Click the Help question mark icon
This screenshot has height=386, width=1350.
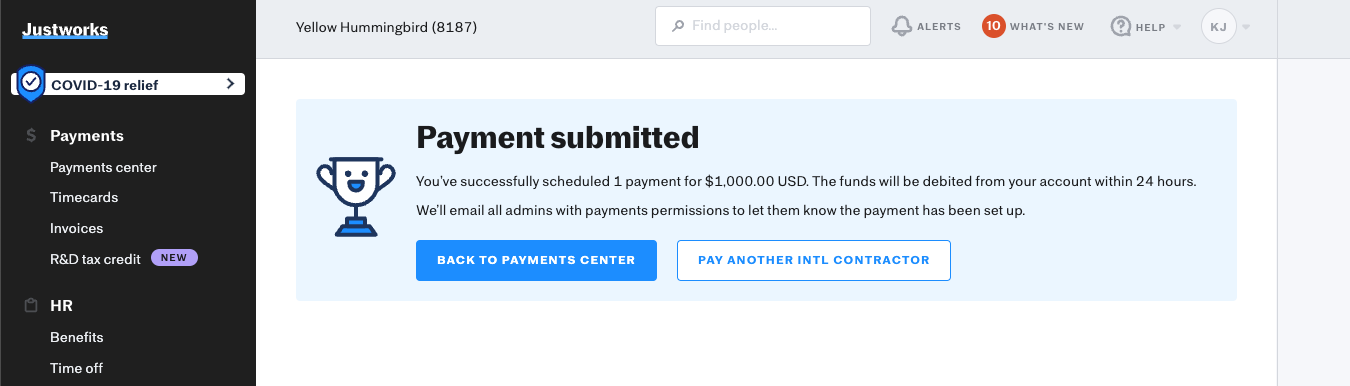tap(1121, 27)
